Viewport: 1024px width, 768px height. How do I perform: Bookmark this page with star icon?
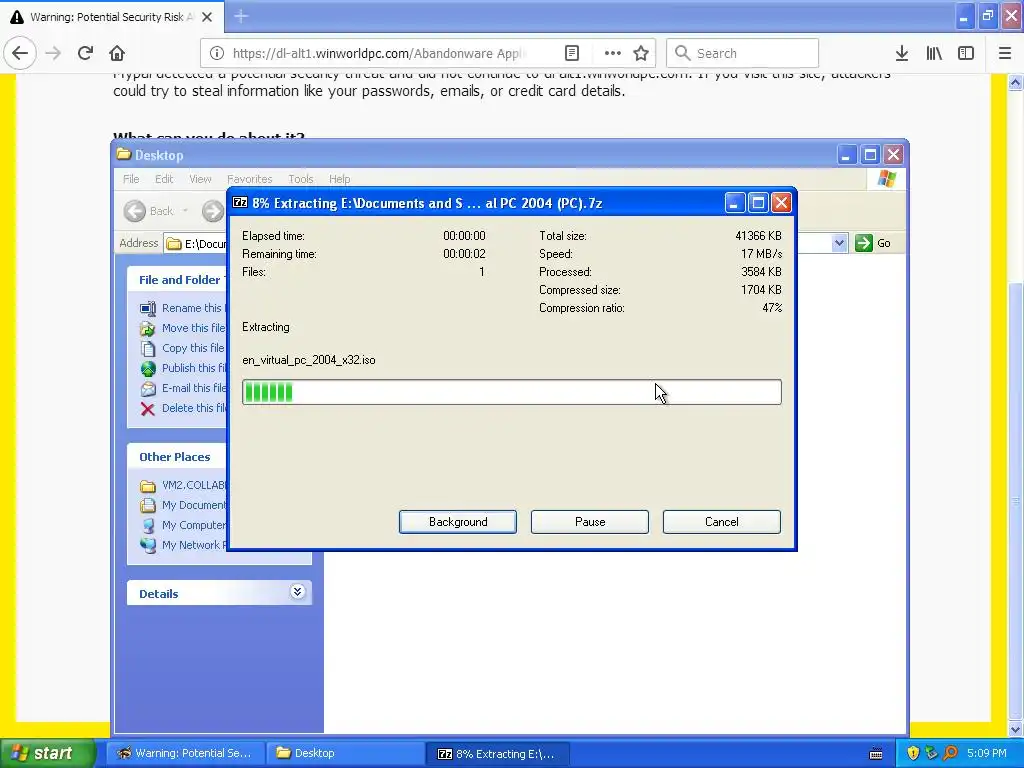point(641,53)
